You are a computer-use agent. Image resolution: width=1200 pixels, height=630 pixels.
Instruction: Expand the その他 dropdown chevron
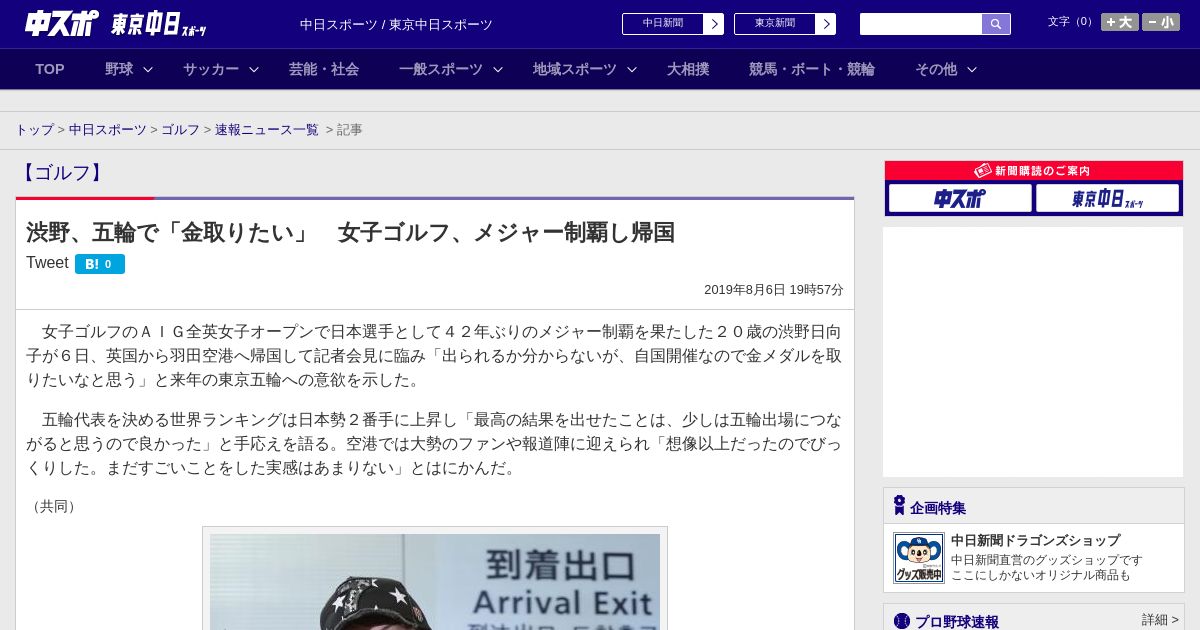tap(972, 69)
